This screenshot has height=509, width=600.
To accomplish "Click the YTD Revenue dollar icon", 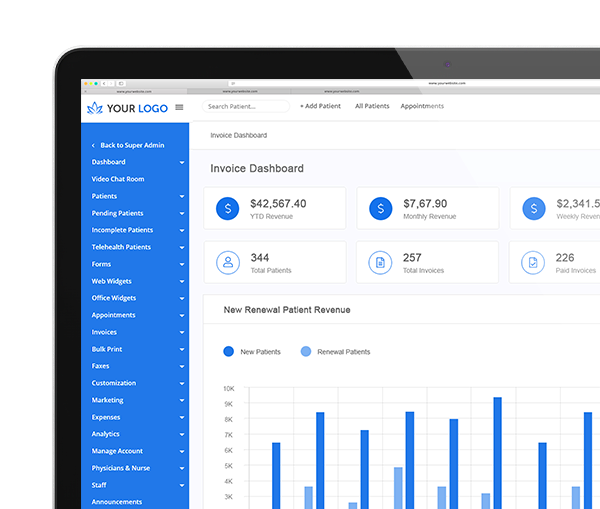I will coord(228,208).
